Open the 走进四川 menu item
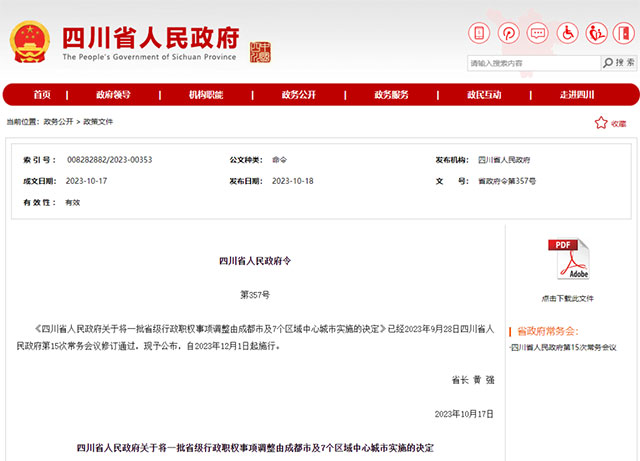Viewport: 640px width, 461px height. 577,95
